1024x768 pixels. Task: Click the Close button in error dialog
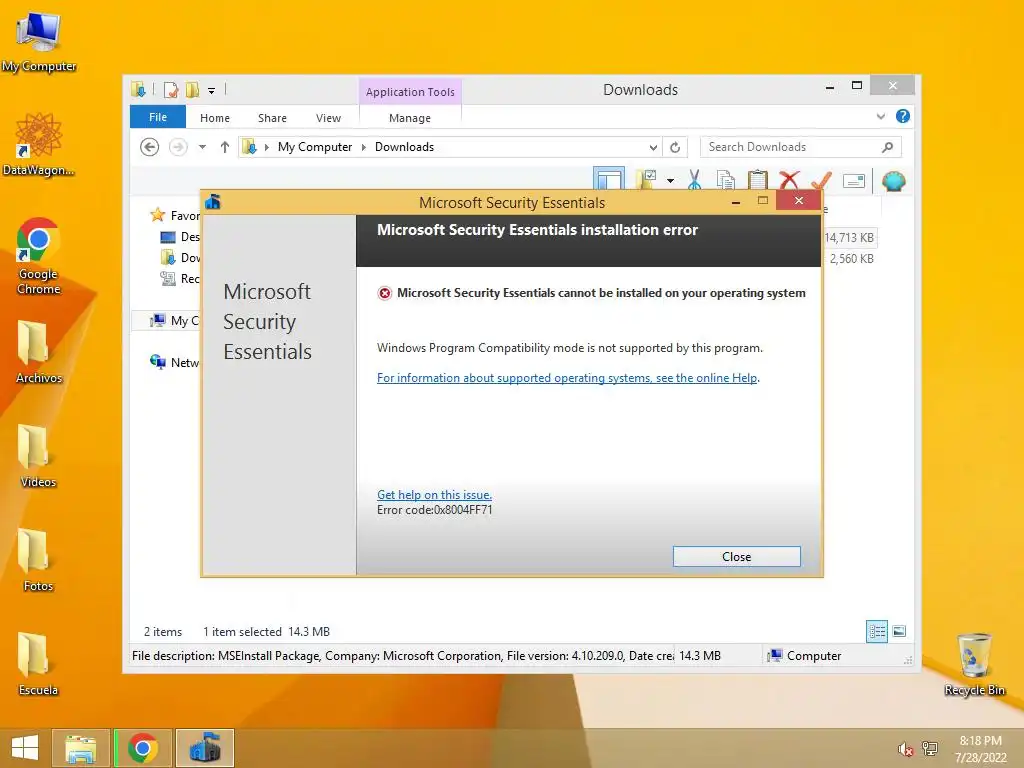coord(736,556)
